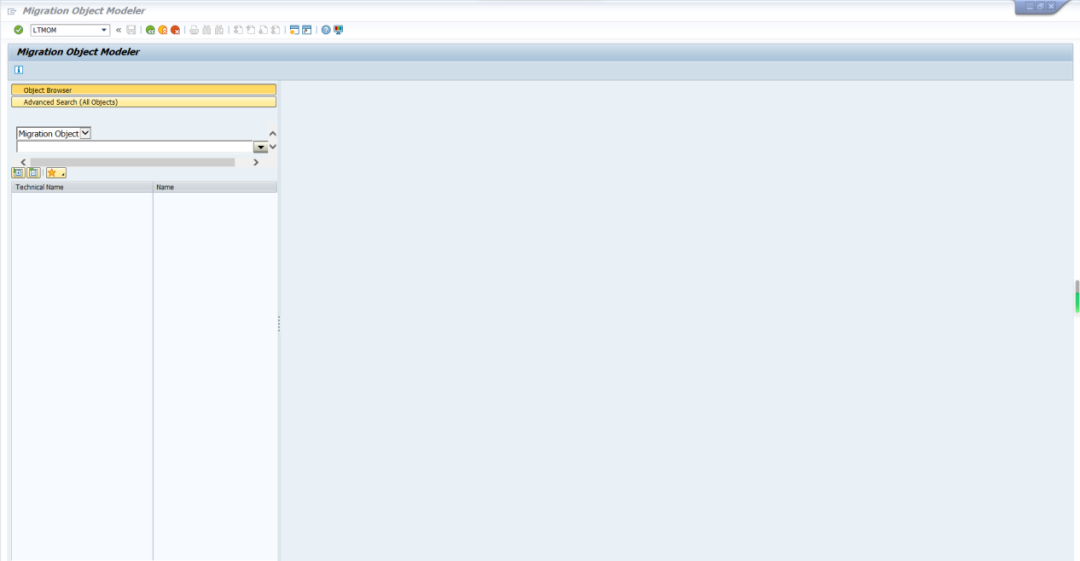Click the Last Page icon
The image size is (1080, 561).
(276, 30)
